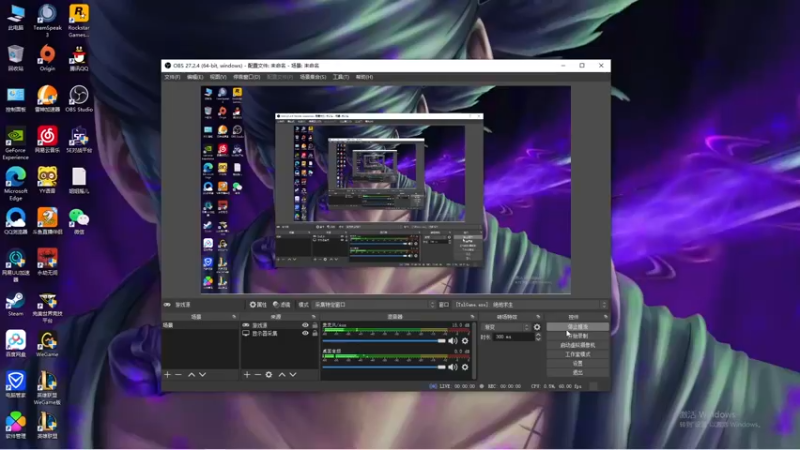The width and height of the screenshot is (800, 450).
Task: Toggle visibility eye for game capture source
Action: click(305, 325)
